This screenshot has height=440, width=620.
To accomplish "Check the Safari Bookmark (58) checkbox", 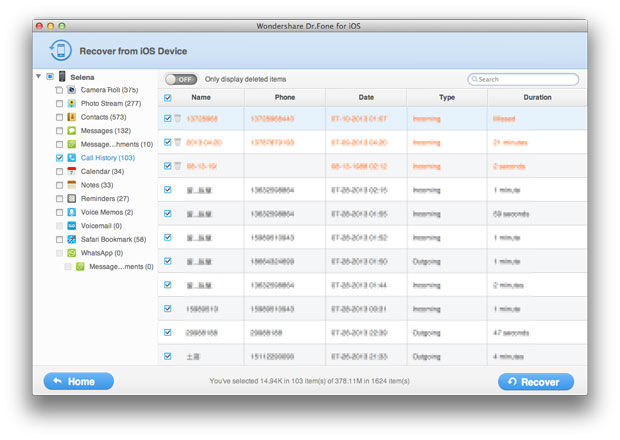I will tap(59, 239).
